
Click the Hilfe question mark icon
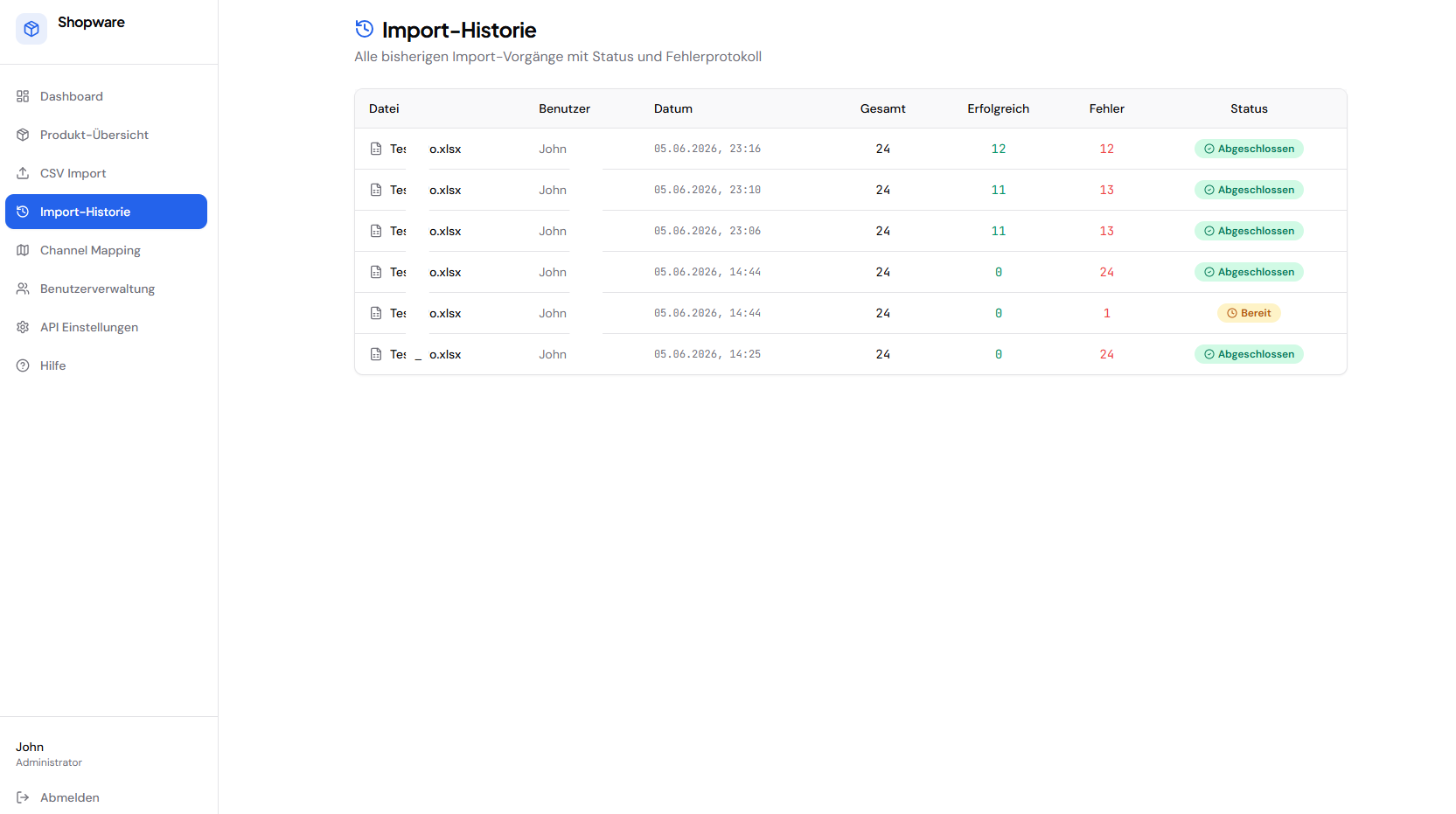pyautogui.click(x=23, y=365)
